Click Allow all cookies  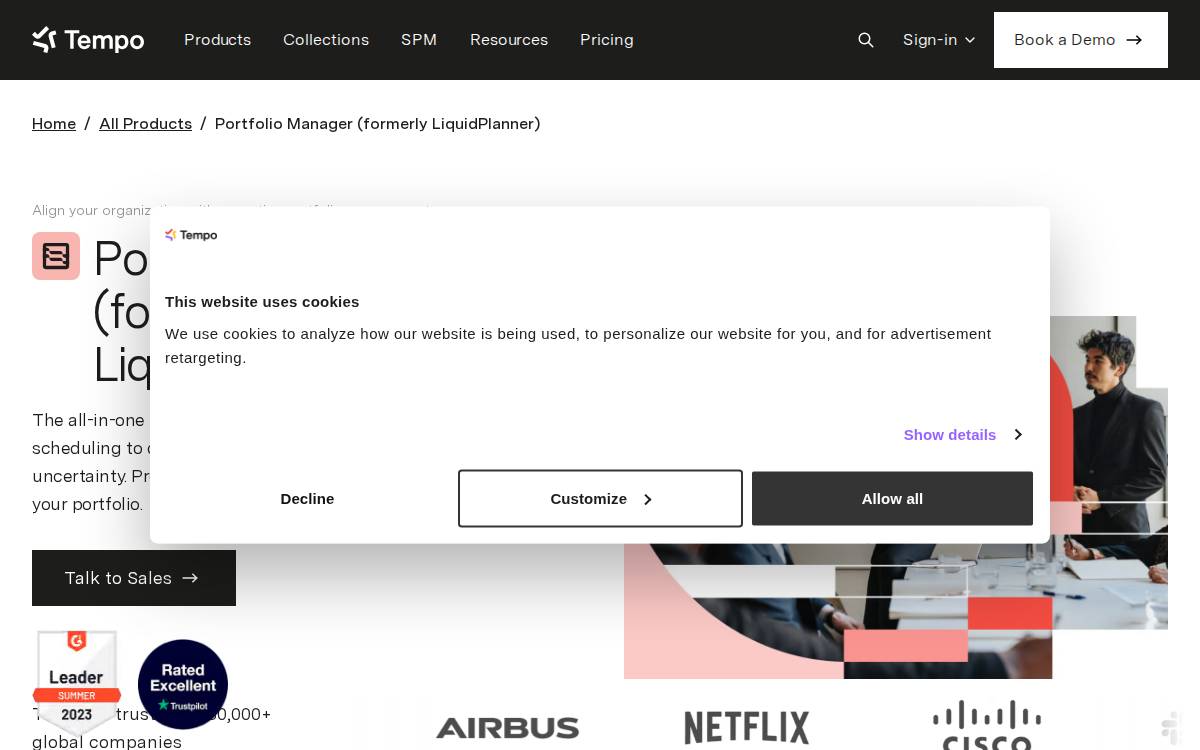pyautogui.click(x=892, y=498)
